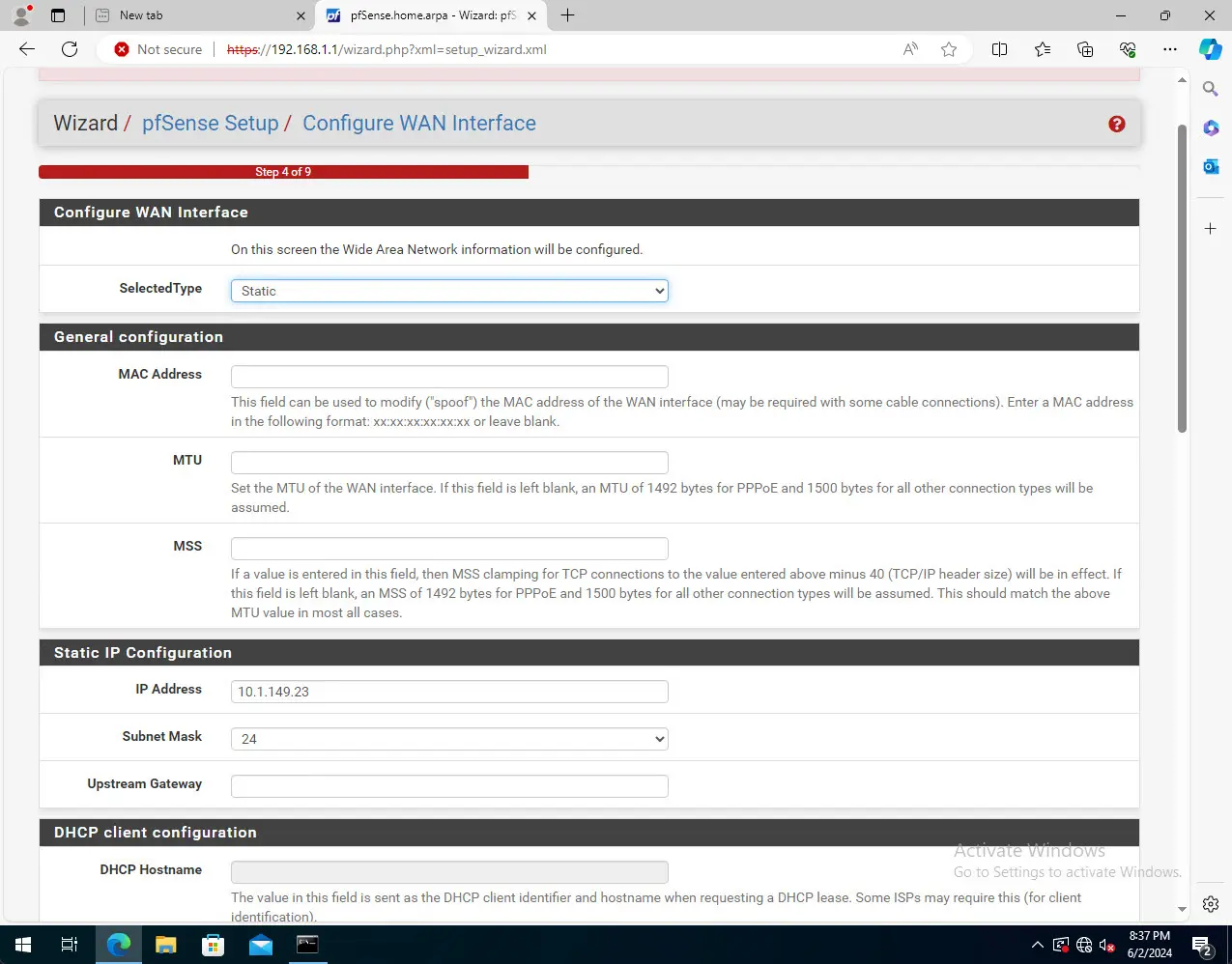The width and height of the screenshot is (1232, 964).
Task: Toggle split screen view
Action: pyautogui.click(x=1000, y=49)
